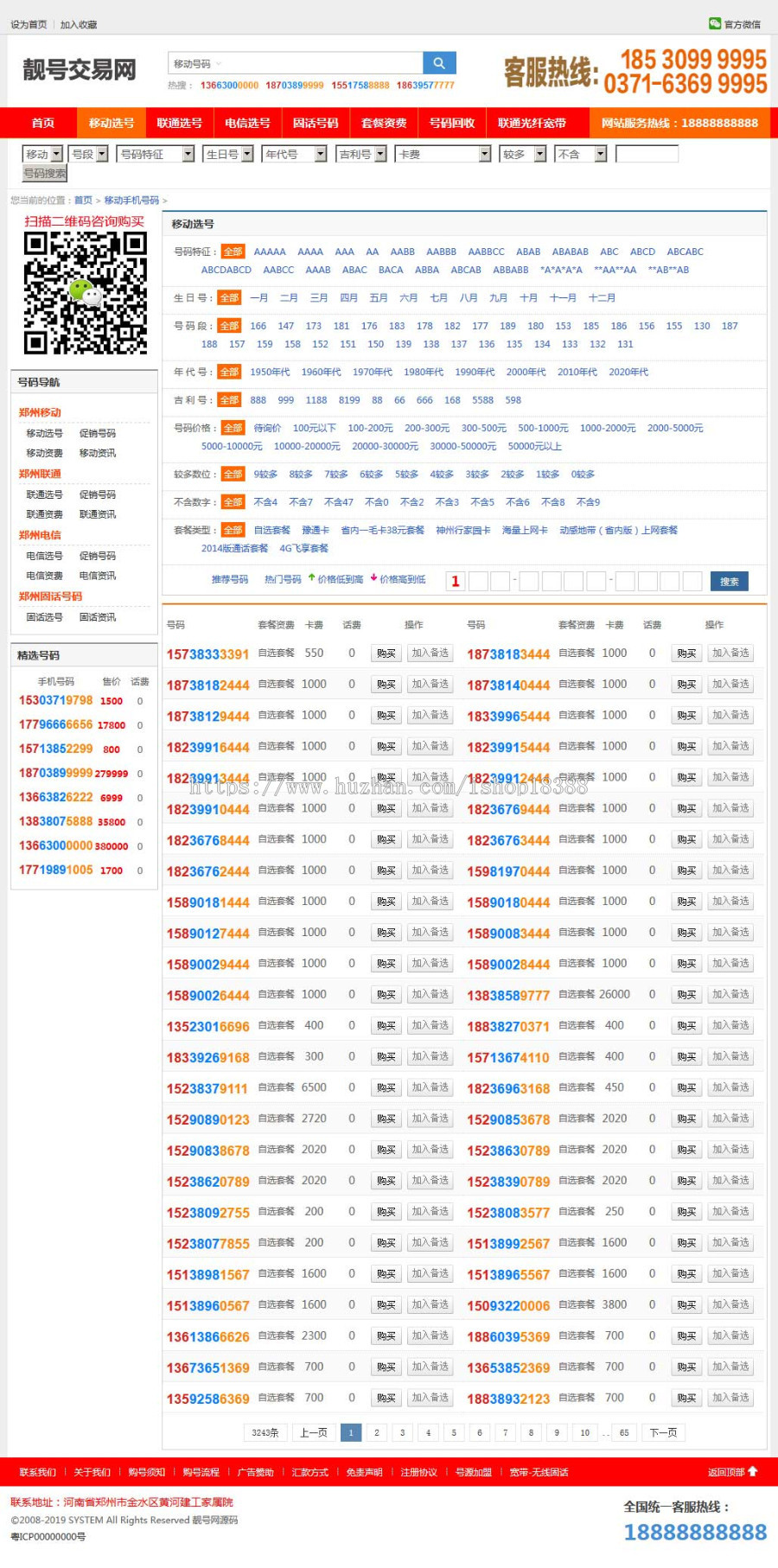This screenshot has height=1568, width=778.
Task: Expand the 卡费 dropdown
Action: [x=443, y=154]
